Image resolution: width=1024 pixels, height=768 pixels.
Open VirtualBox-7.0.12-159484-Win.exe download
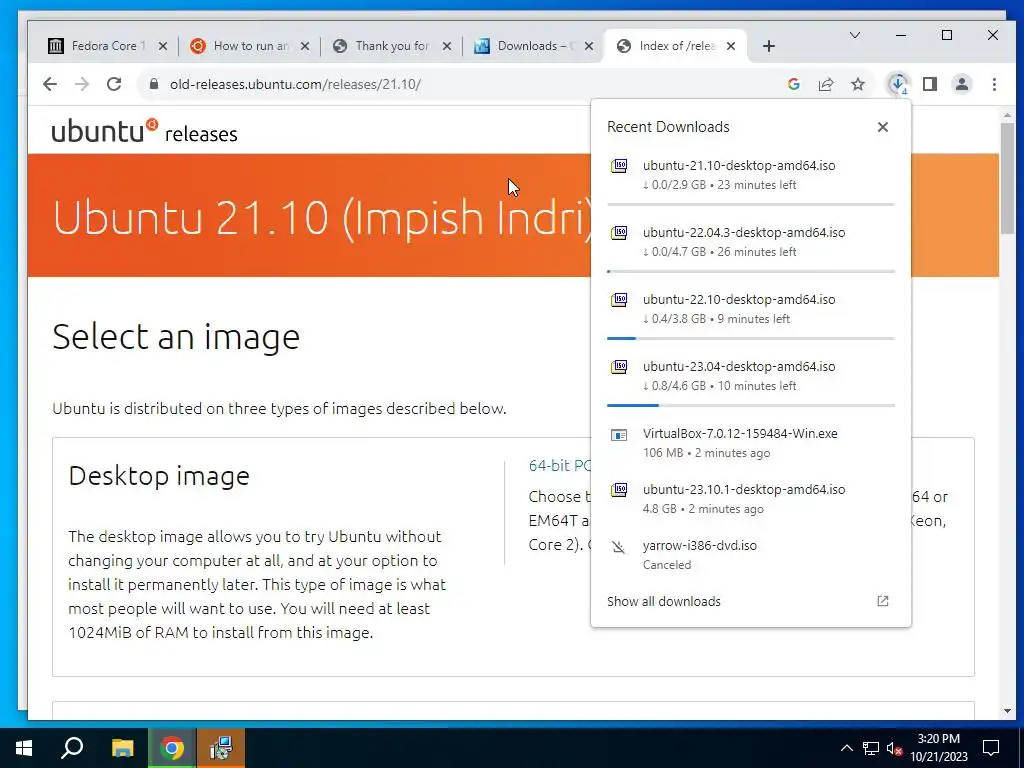point(750,443)
